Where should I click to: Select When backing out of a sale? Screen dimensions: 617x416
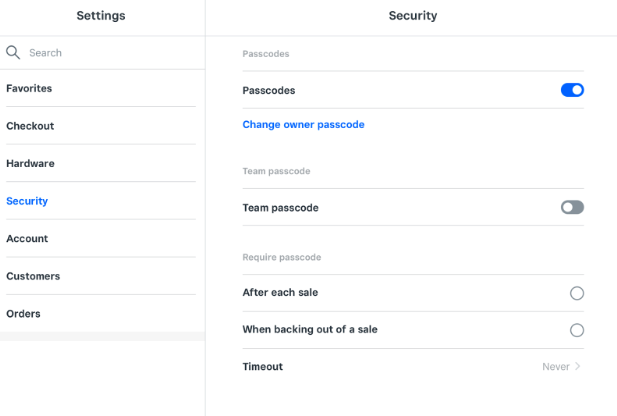coord(576,330)
